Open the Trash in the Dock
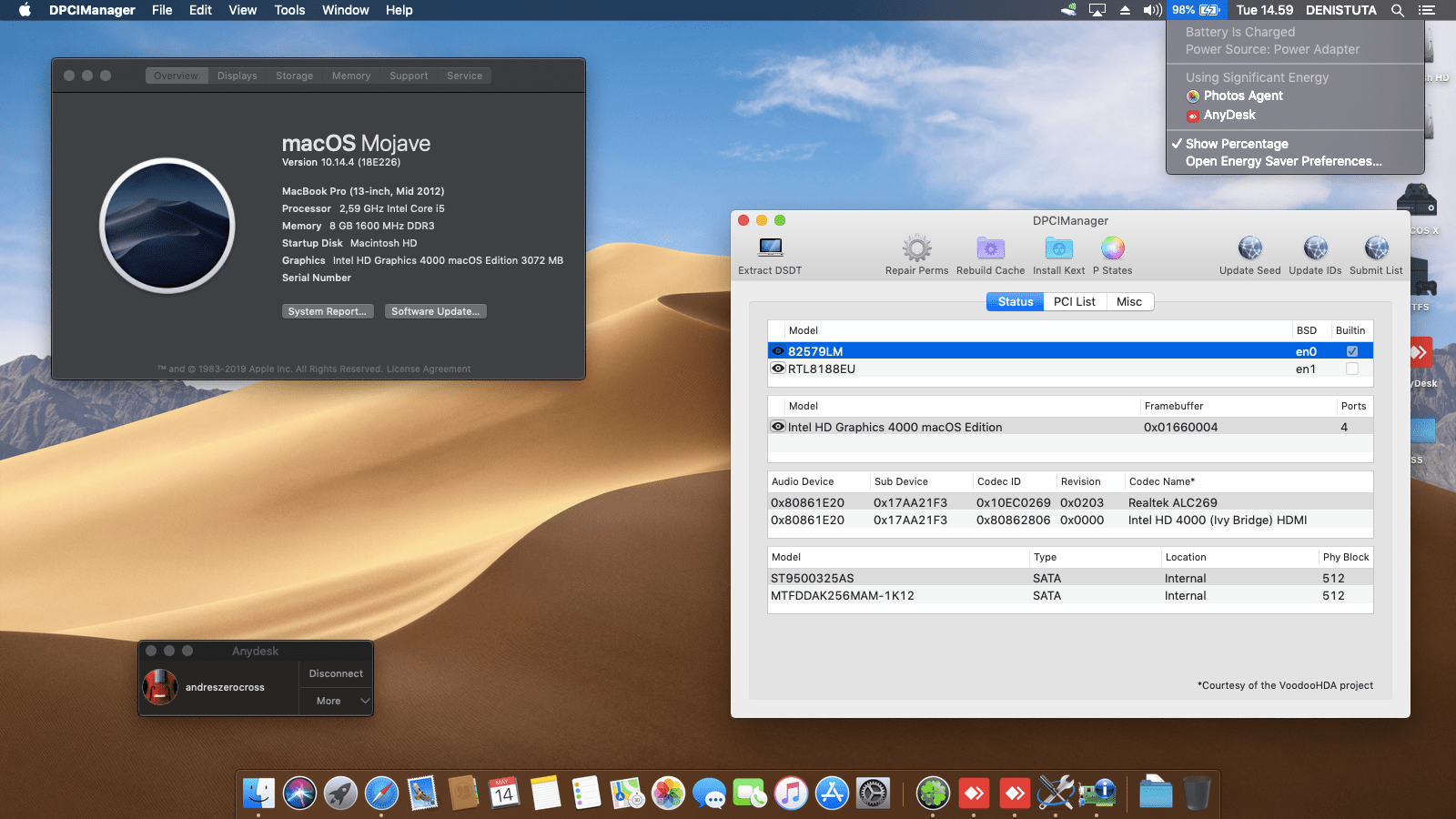1456x819 pixels. tap(1197, 793)
